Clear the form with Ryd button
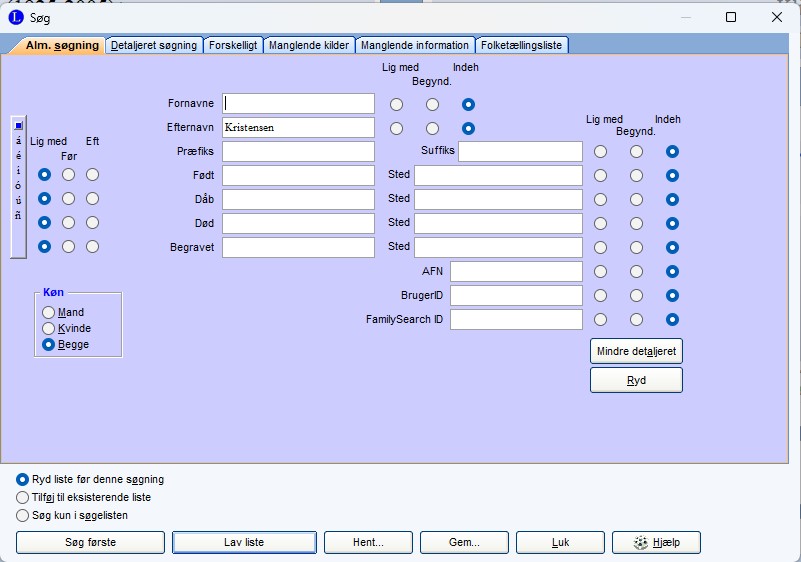801x562 pixels. tap(636, 381)
